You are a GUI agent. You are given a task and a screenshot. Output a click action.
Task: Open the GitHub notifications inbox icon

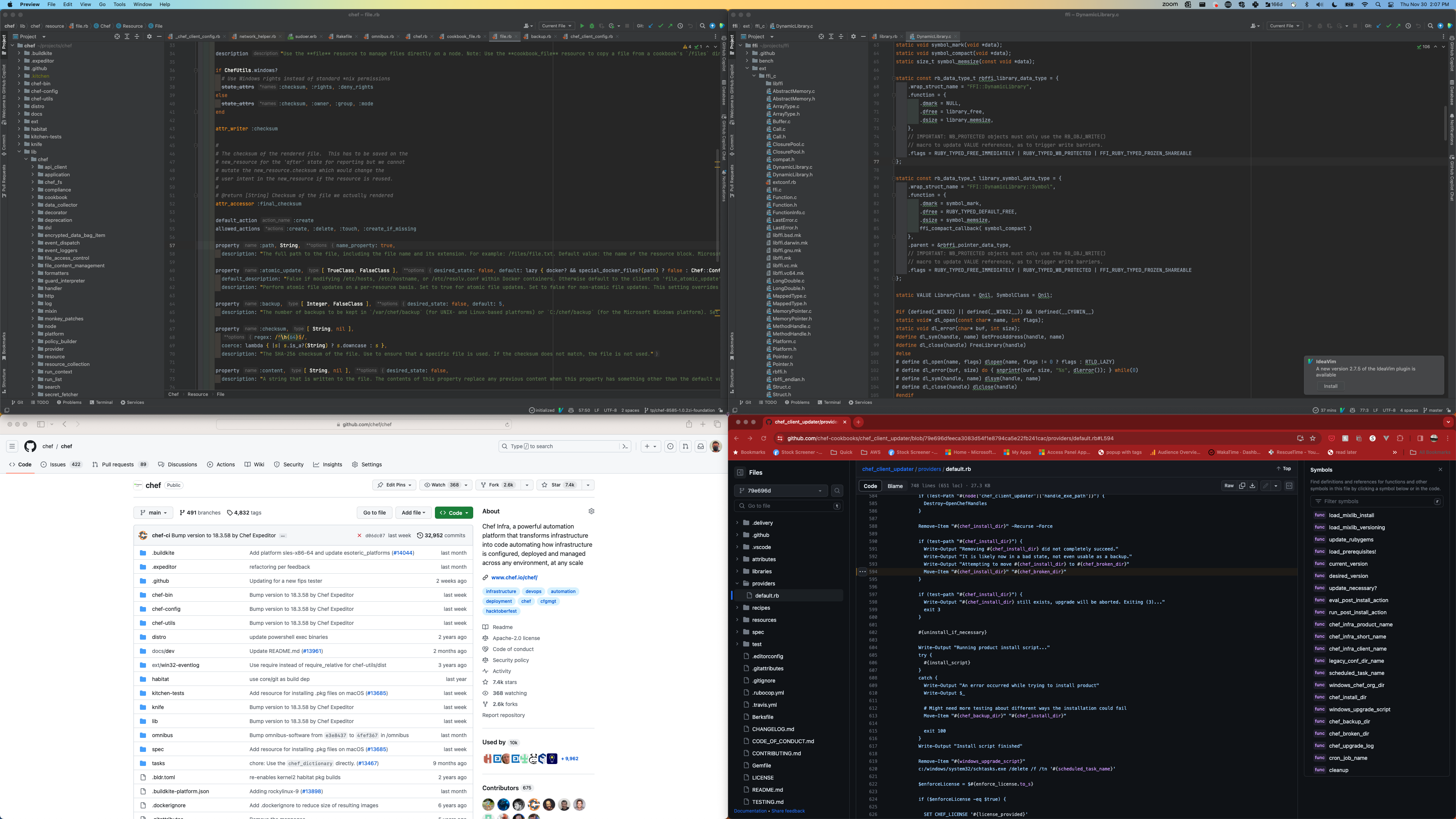click(700, 447)
